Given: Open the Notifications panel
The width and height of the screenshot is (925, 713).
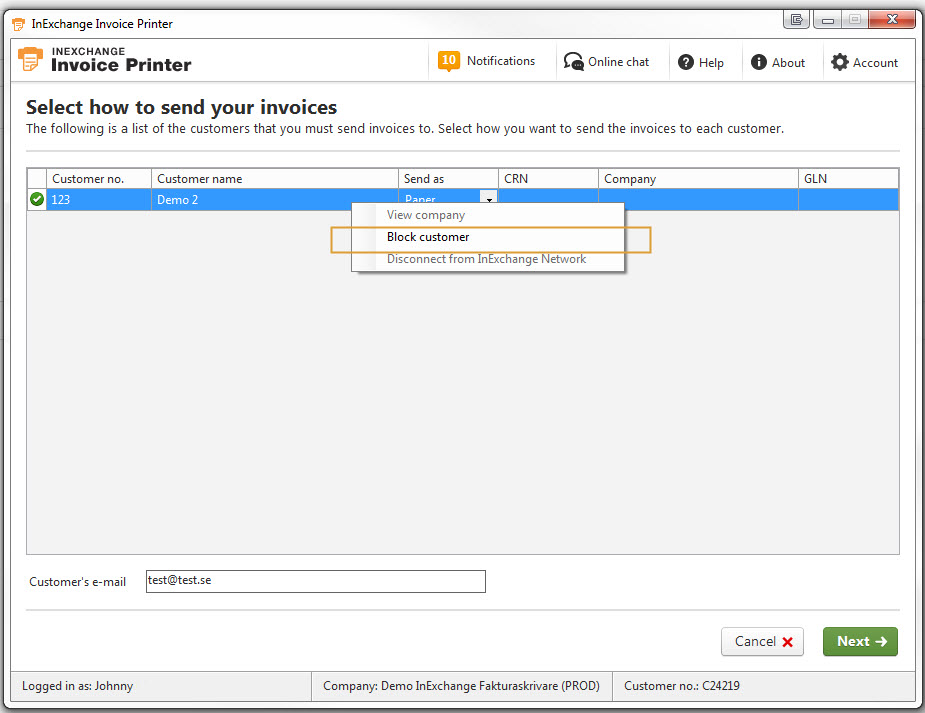Looking at the screenshot, I should [x=487, y=61].
